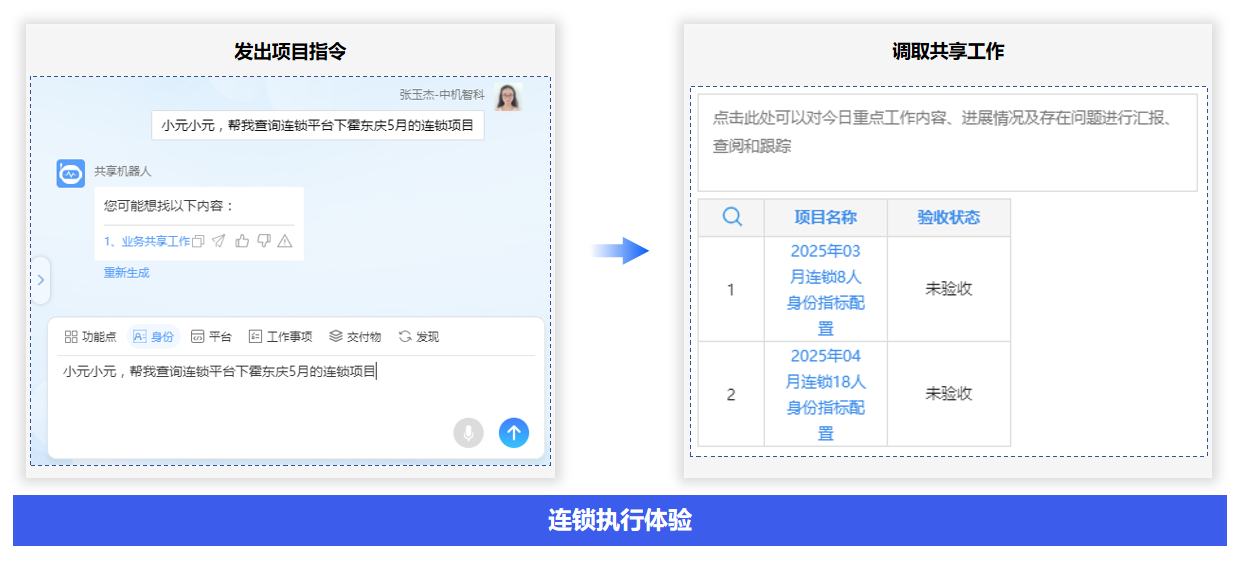
Task: Click the 您可能想找以下内容 text
Action: pos(169,206)
